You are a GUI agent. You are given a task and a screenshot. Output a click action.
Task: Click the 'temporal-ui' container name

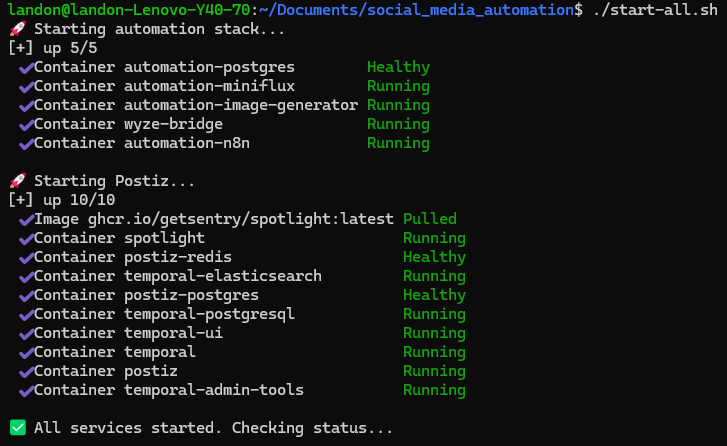173,333
